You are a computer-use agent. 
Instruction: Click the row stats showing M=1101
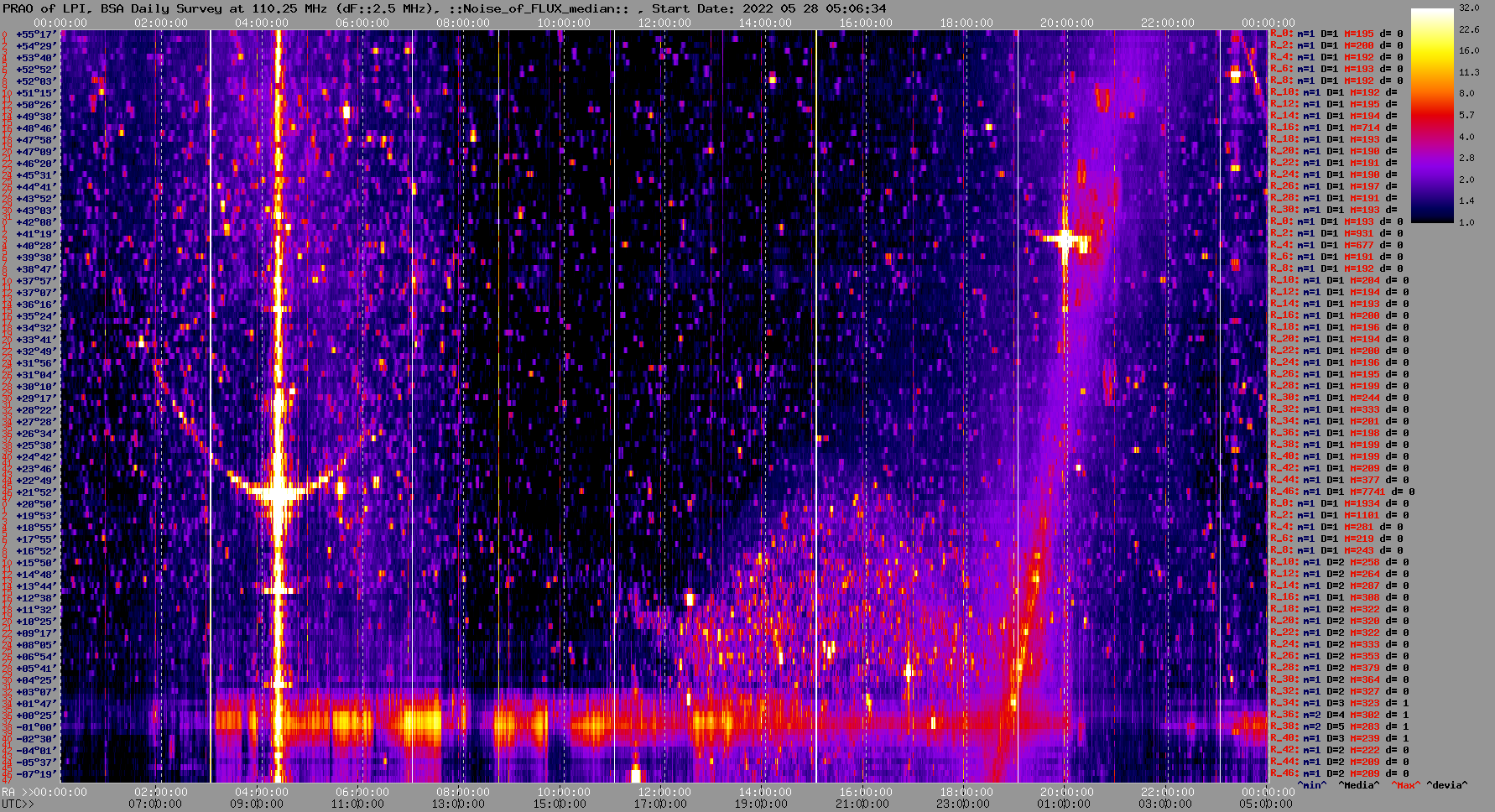(x=1340, y=515)
